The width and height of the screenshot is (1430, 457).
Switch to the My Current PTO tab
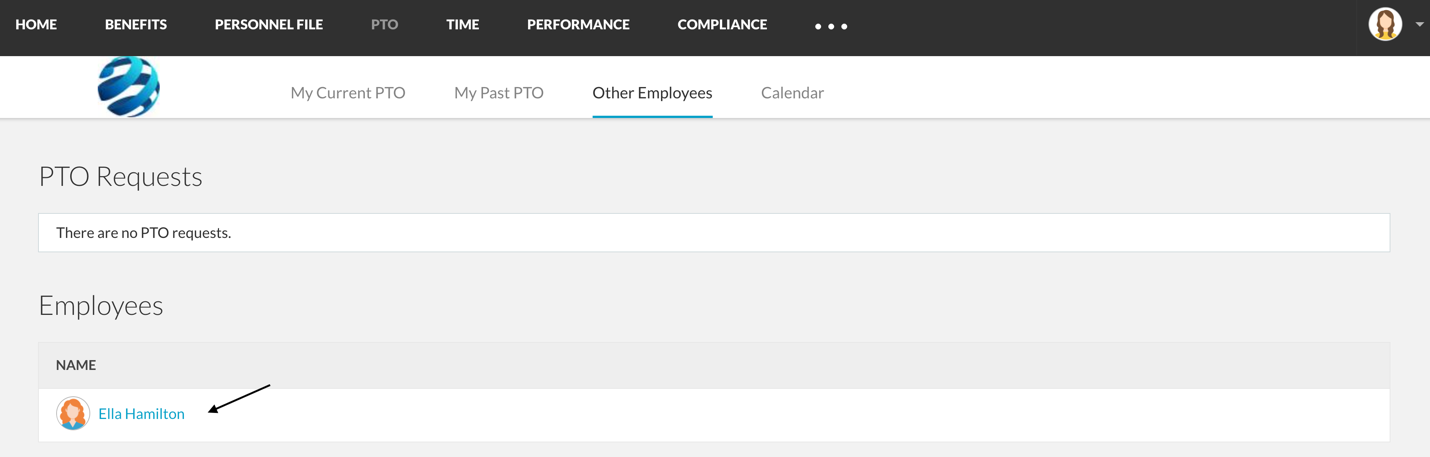click(x=348, y=92)
